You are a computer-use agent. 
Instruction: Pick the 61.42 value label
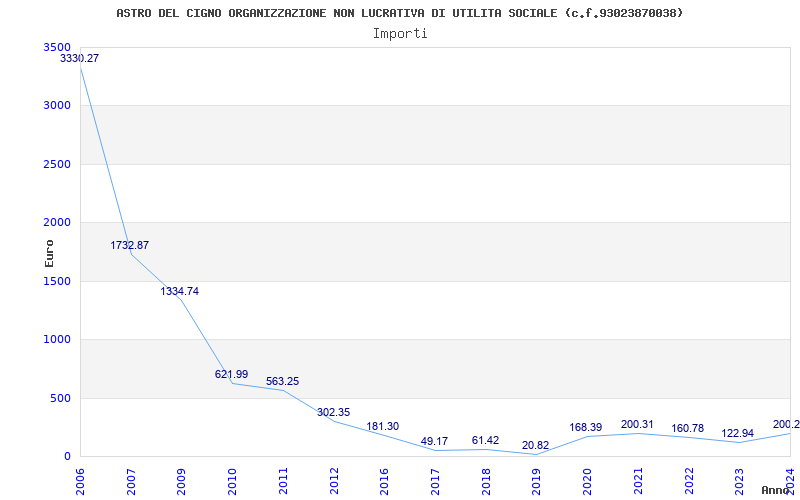tap(485, 440)
